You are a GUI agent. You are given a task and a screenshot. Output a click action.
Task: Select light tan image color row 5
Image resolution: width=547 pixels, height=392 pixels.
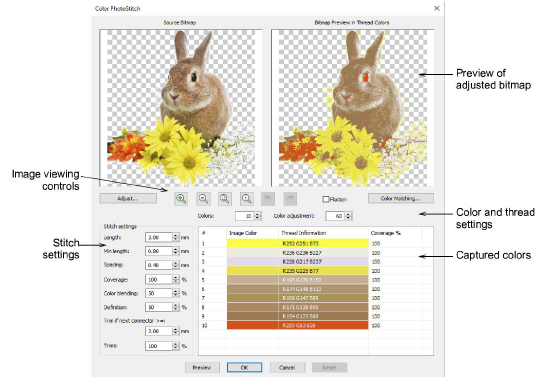(253, 280)
